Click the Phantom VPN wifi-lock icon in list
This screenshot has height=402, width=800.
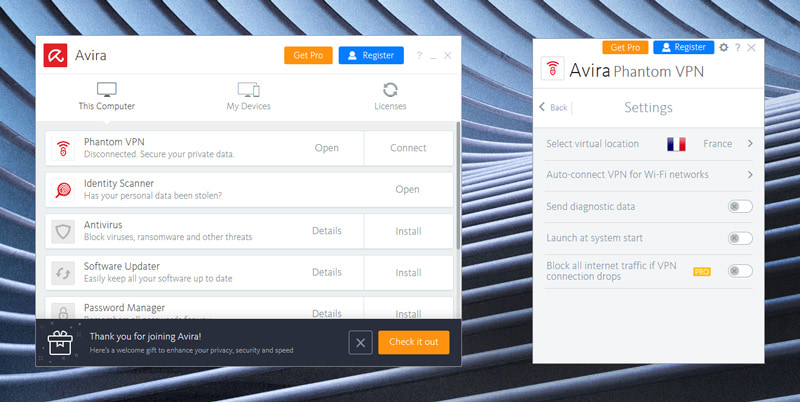(x=63, y=148)
